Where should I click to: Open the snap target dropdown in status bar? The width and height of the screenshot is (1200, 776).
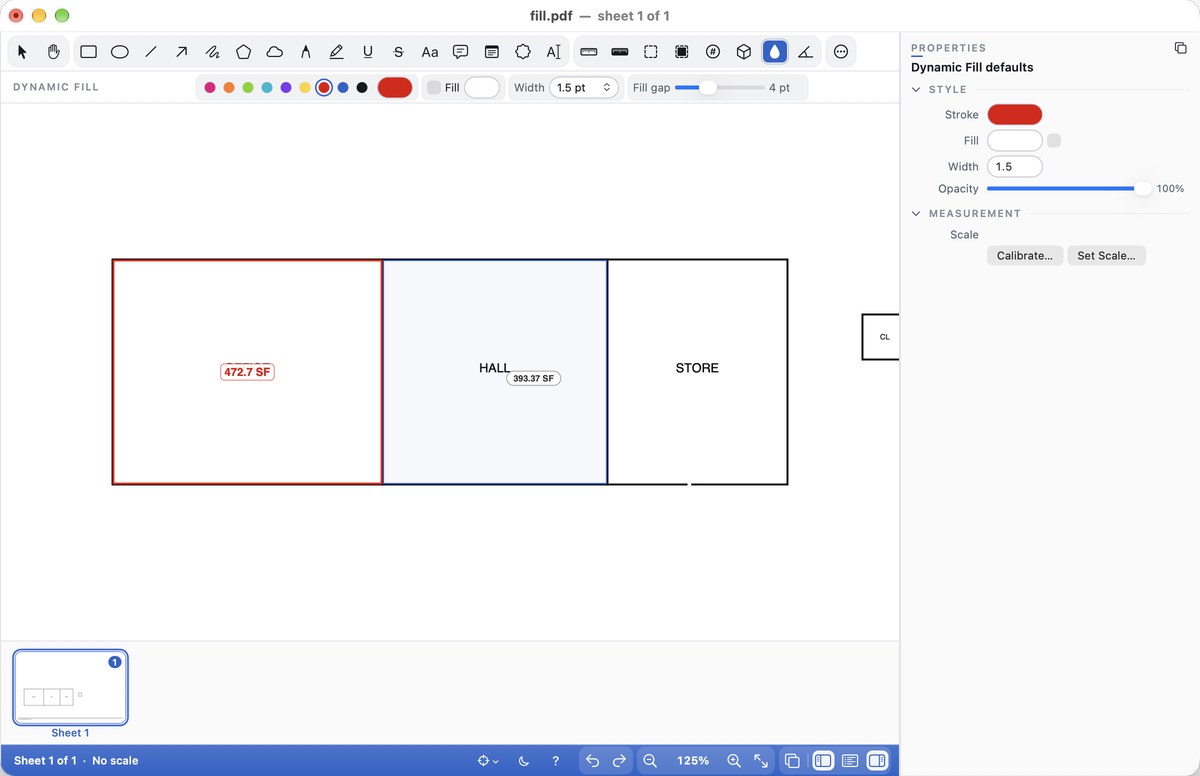(x=488, y=761)
